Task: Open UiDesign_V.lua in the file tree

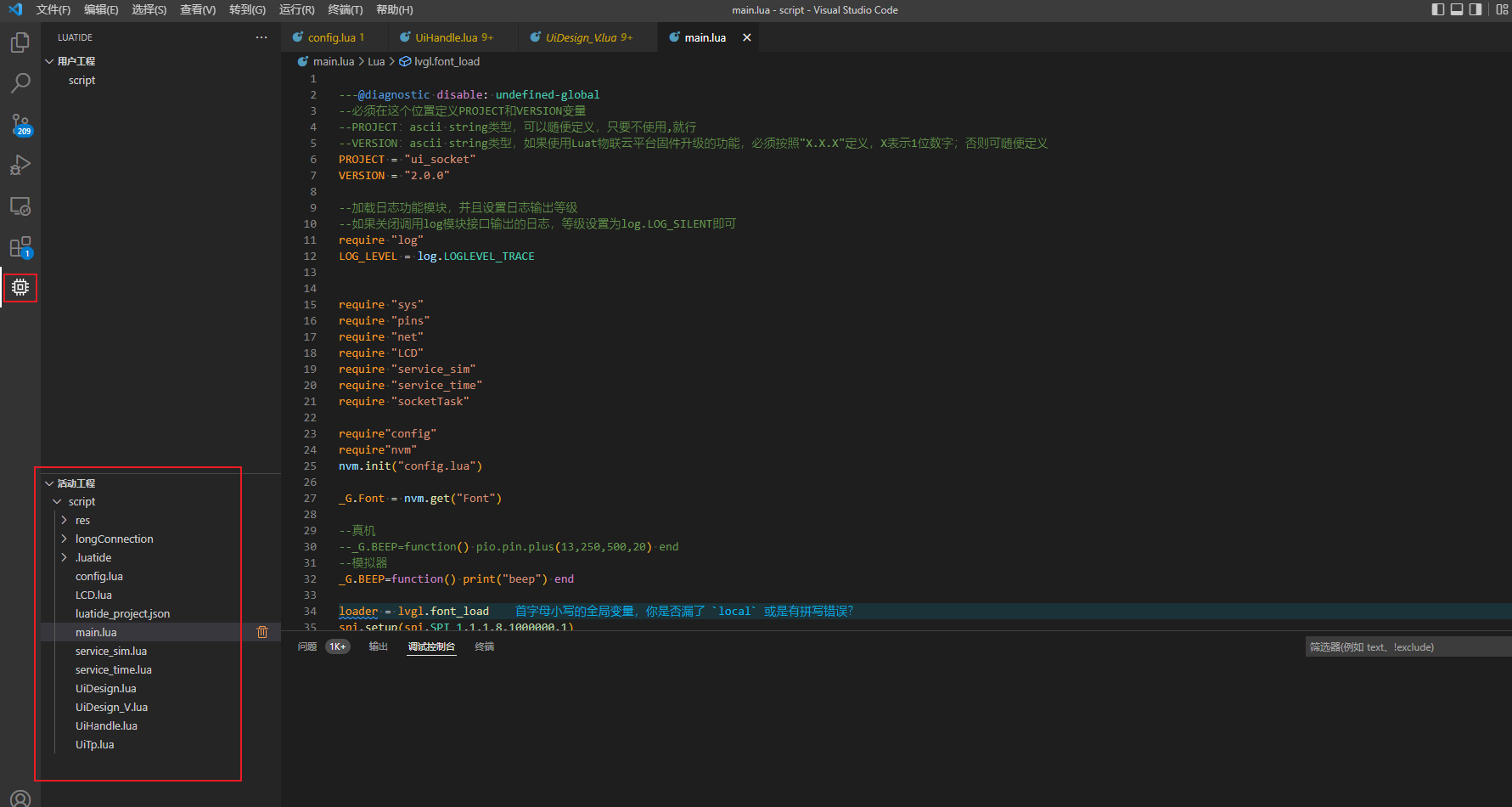Action: click(x=111, y=707)
